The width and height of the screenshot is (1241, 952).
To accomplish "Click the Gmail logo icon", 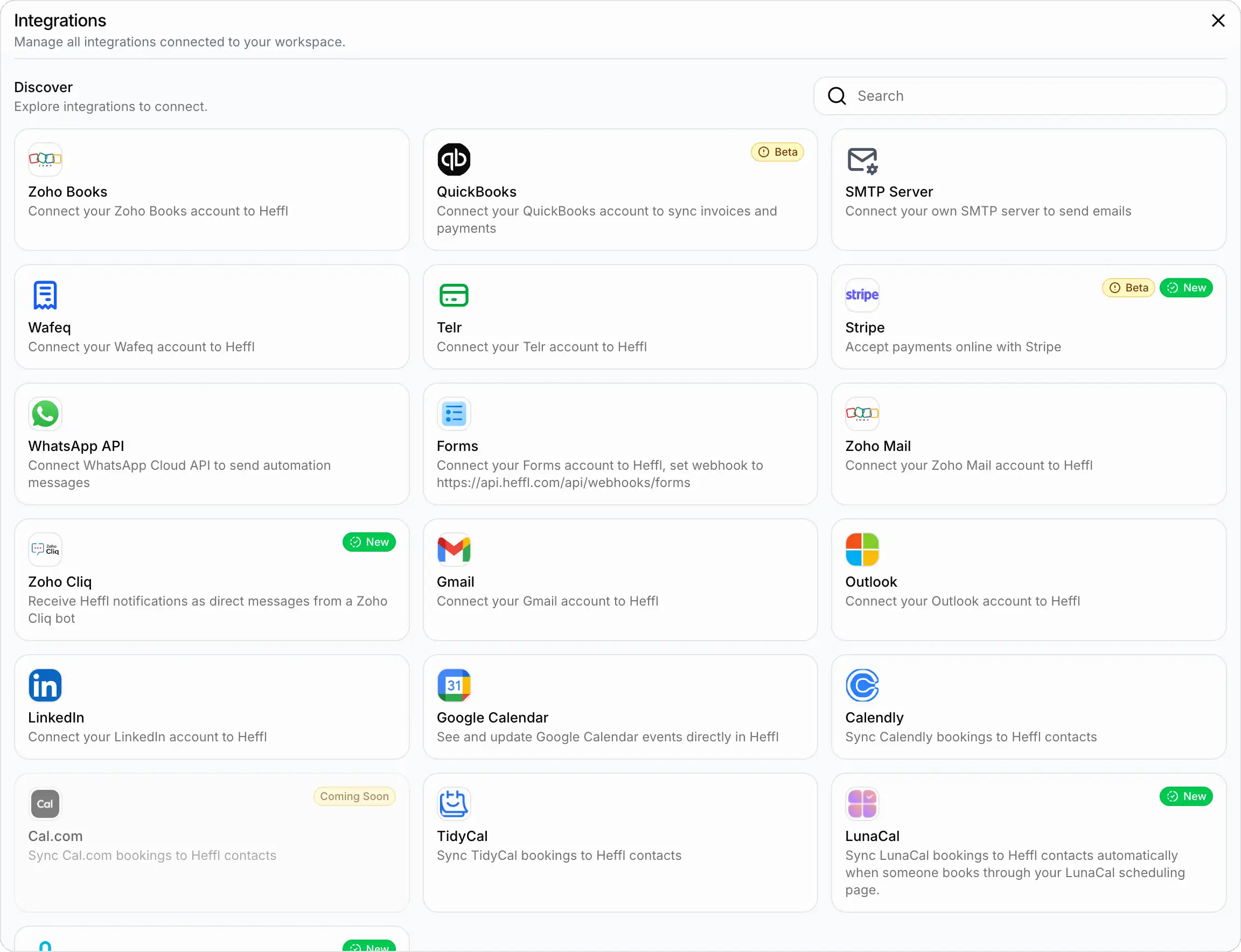I will [454, 550].
